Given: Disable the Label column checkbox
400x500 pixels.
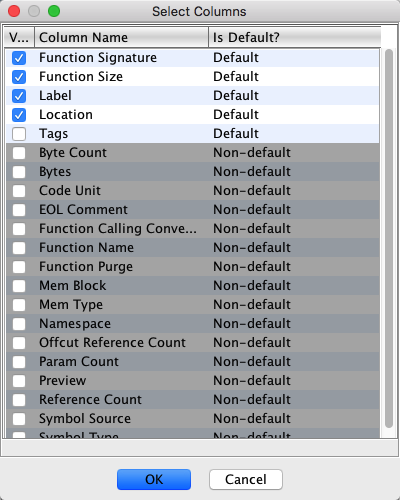Looking at the screenshot, I should pyautogui.click(x=19, y=96).
